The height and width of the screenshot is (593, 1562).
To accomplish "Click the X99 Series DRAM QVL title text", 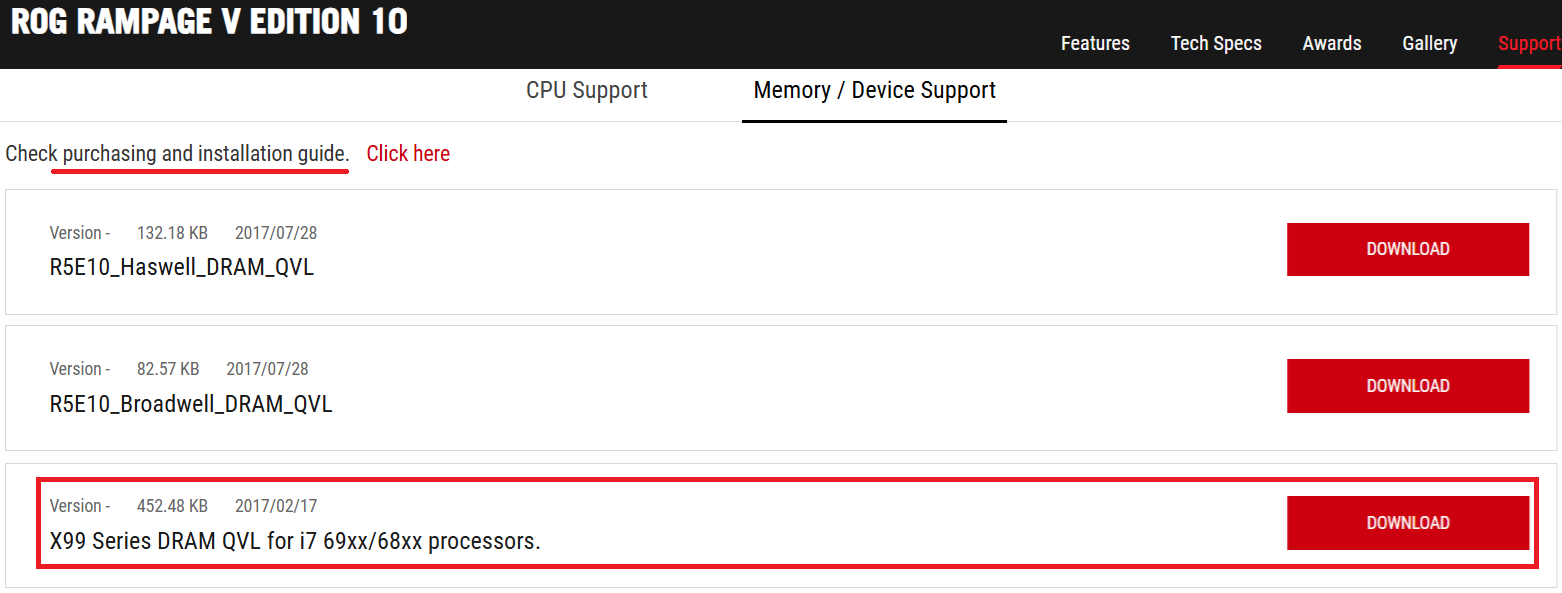I will pos(295,541).
